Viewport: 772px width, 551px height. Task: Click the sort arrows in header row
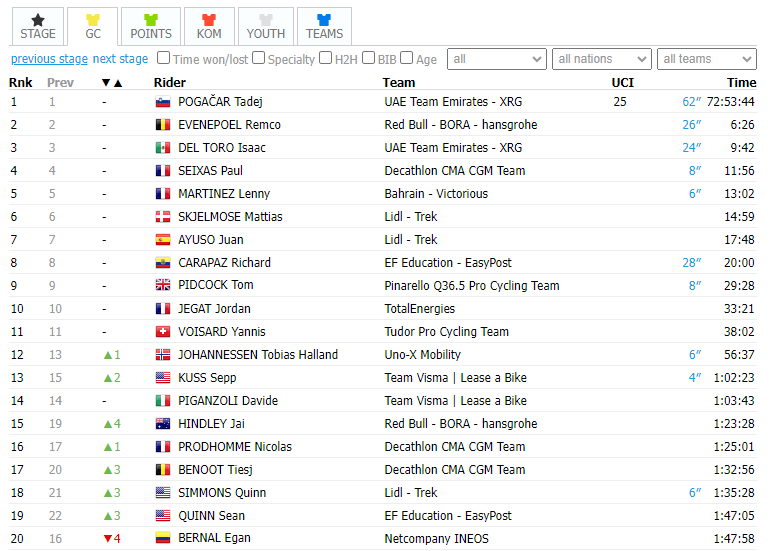(x=112, y=83)
